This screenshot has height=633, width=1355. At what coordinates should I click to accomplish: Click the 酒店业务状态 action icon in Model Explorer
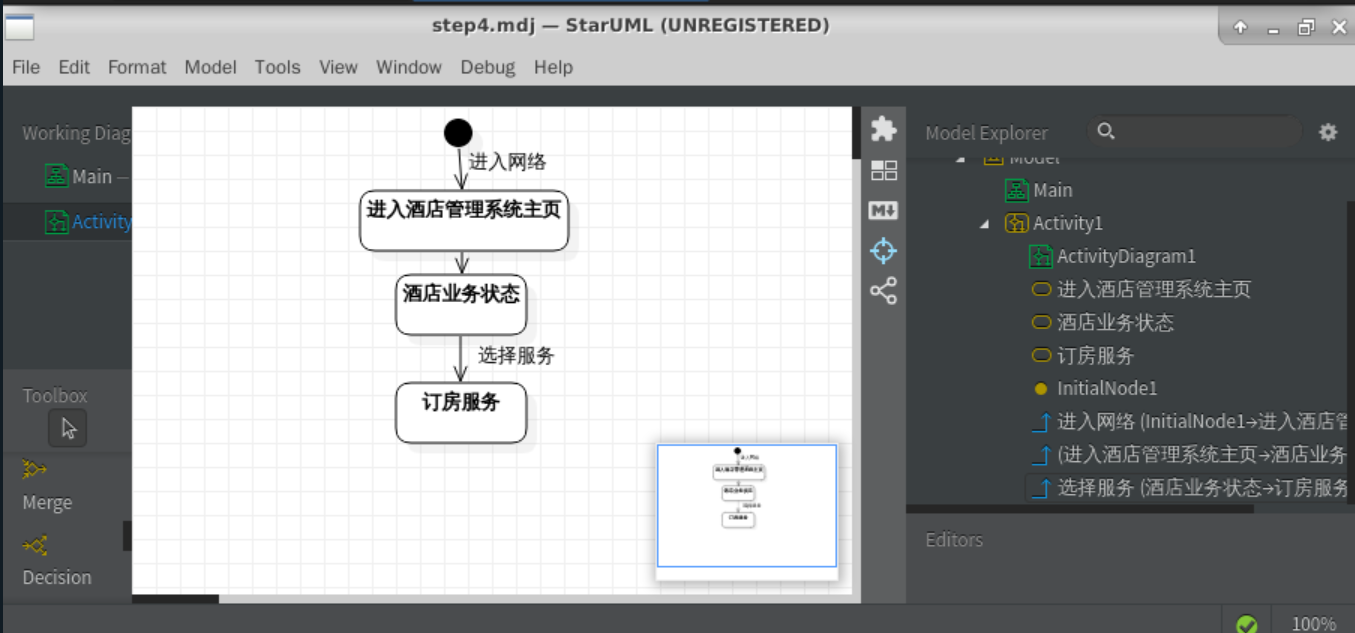(1041, 322)
